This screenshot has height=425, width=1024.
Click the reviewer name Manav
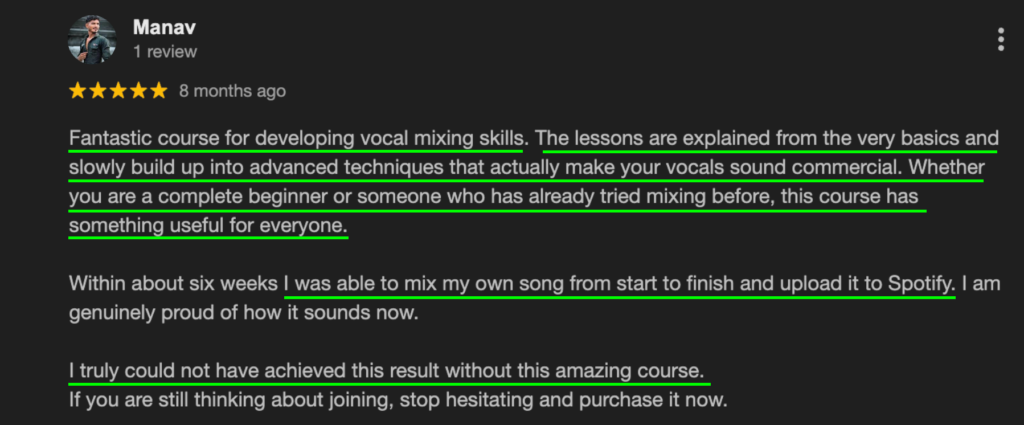(x=160, y=28)
